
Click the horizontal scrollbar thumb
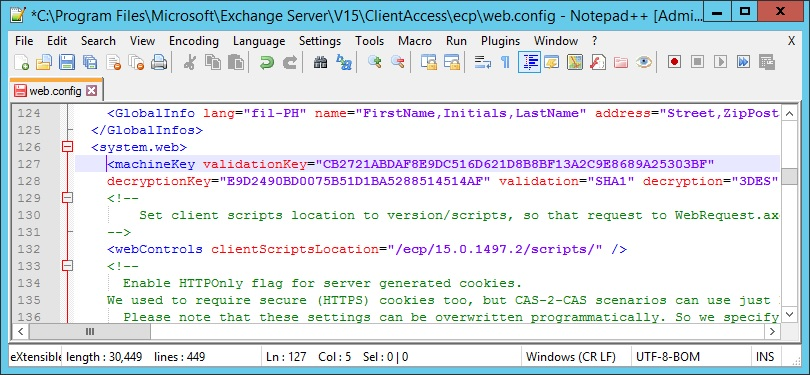[x=89, y=331]
